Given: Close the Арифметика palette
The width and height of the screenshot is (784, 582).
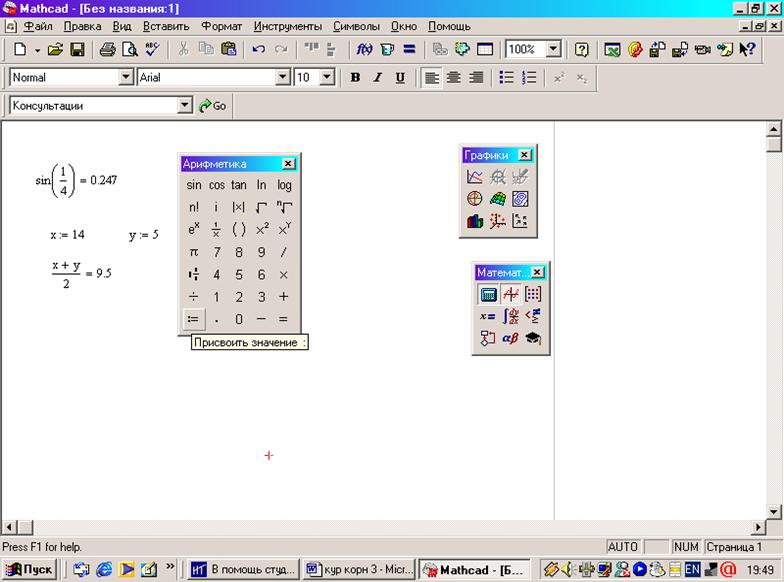Looking at the screenshot, I should [x=288, y=164].
